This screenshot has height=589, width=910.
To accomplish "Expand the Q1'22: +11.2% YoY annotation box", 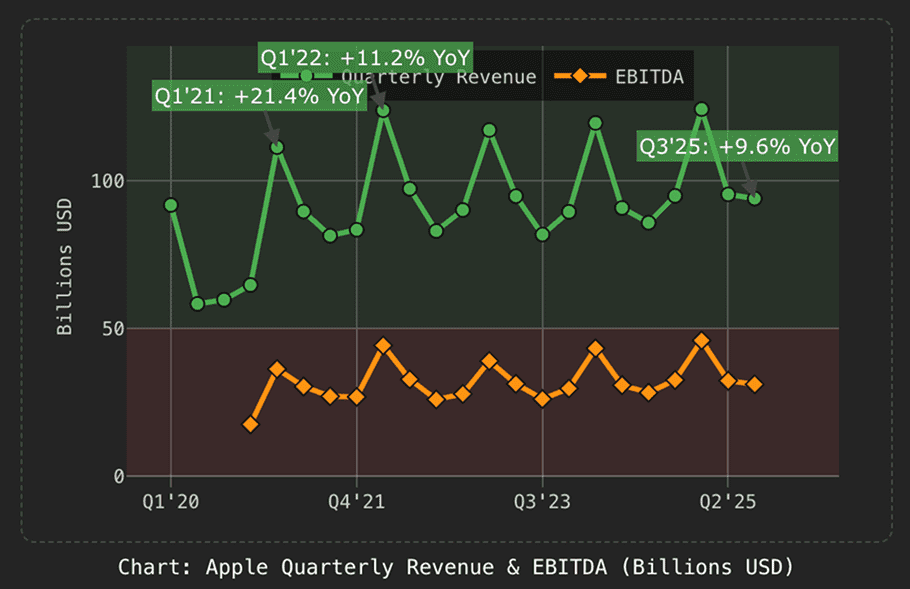I will 367,59.
